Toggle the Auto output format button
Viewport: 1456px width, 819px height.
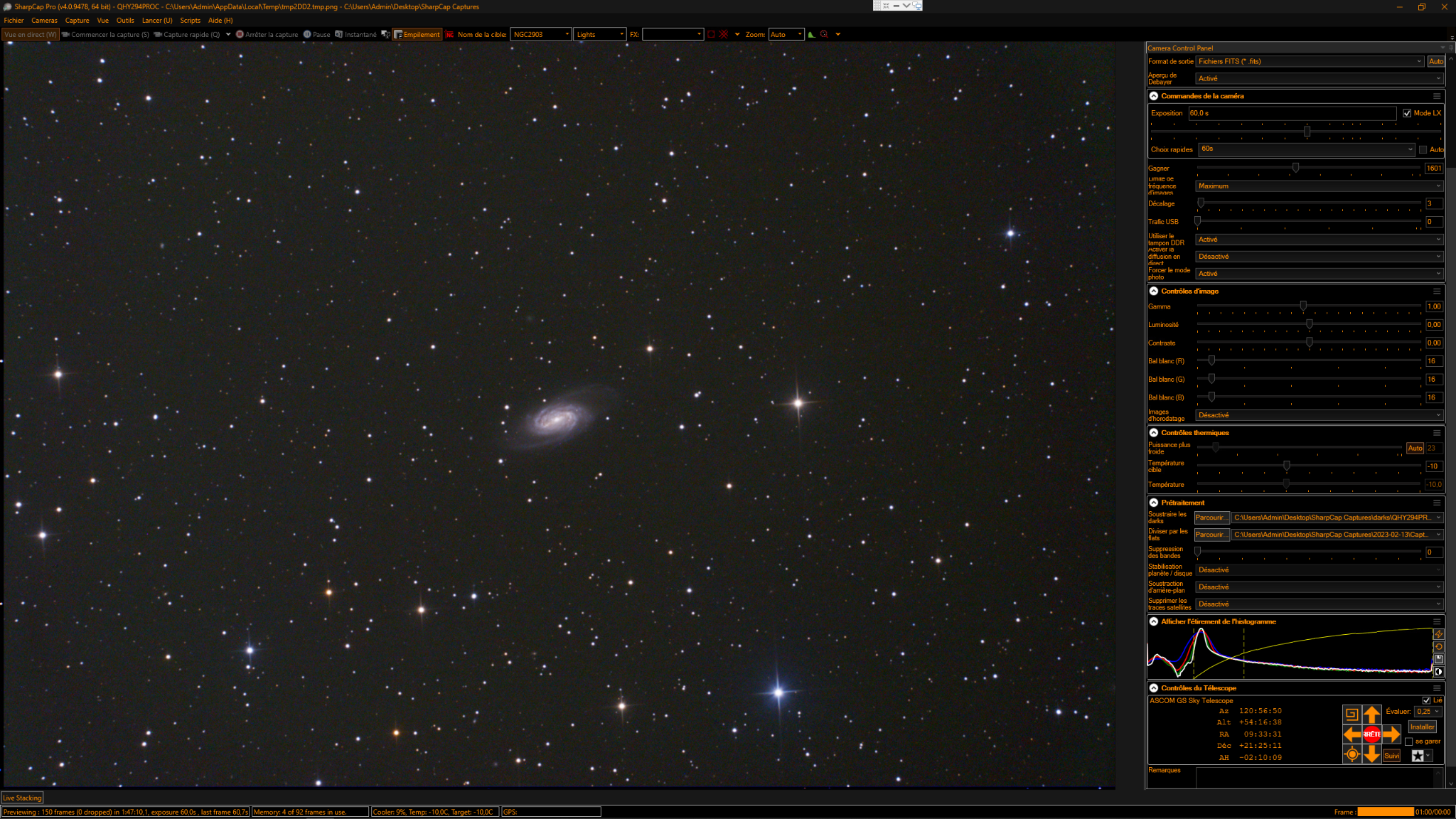click(1435, 62)
